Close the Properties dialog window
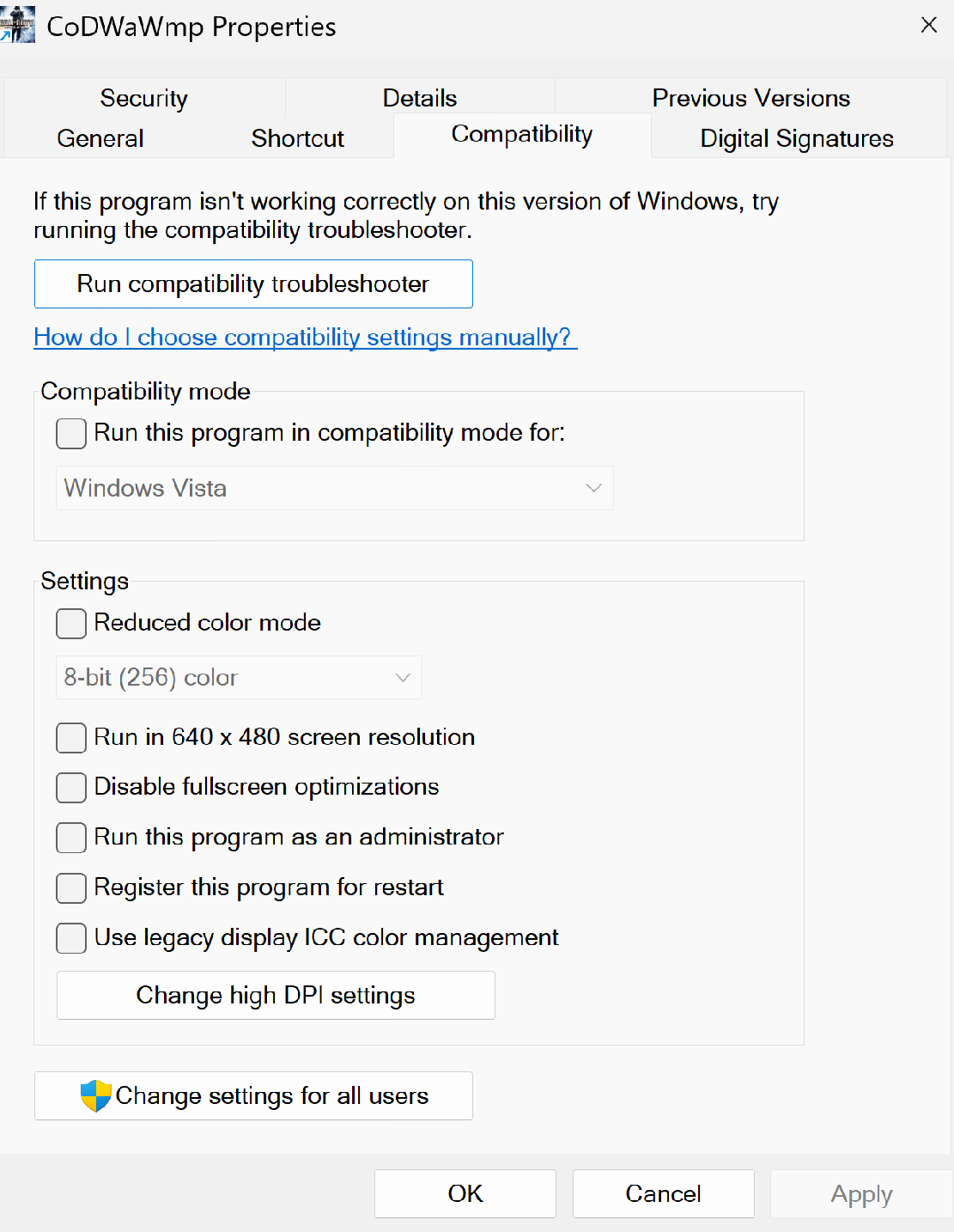Image resolution: width=954 pixels, height=1232 pixels. (928, 25)
